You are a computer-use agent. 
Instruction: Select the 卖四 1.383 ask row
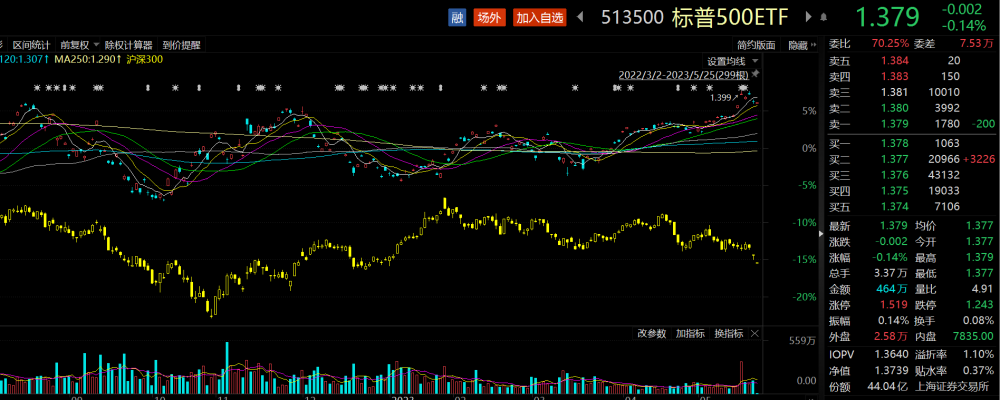[912, 77]
